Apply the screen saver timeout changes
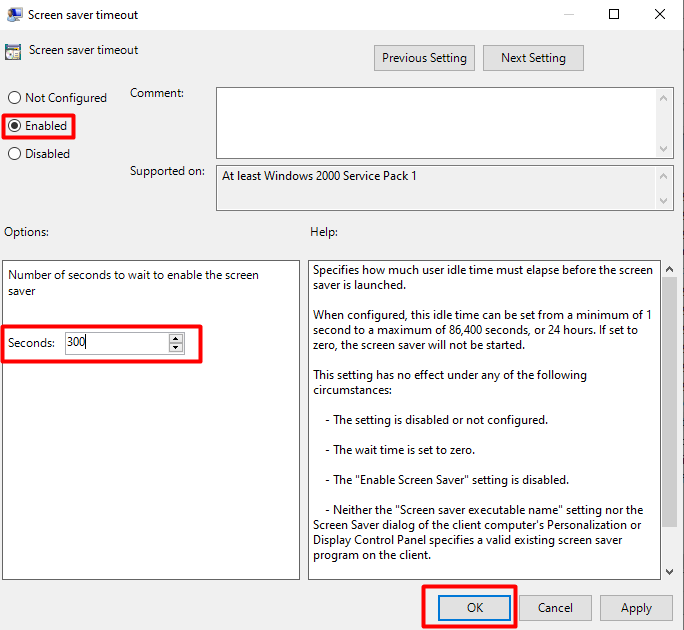Viewport: 684px width, 630px height. [x=636, y=608]
